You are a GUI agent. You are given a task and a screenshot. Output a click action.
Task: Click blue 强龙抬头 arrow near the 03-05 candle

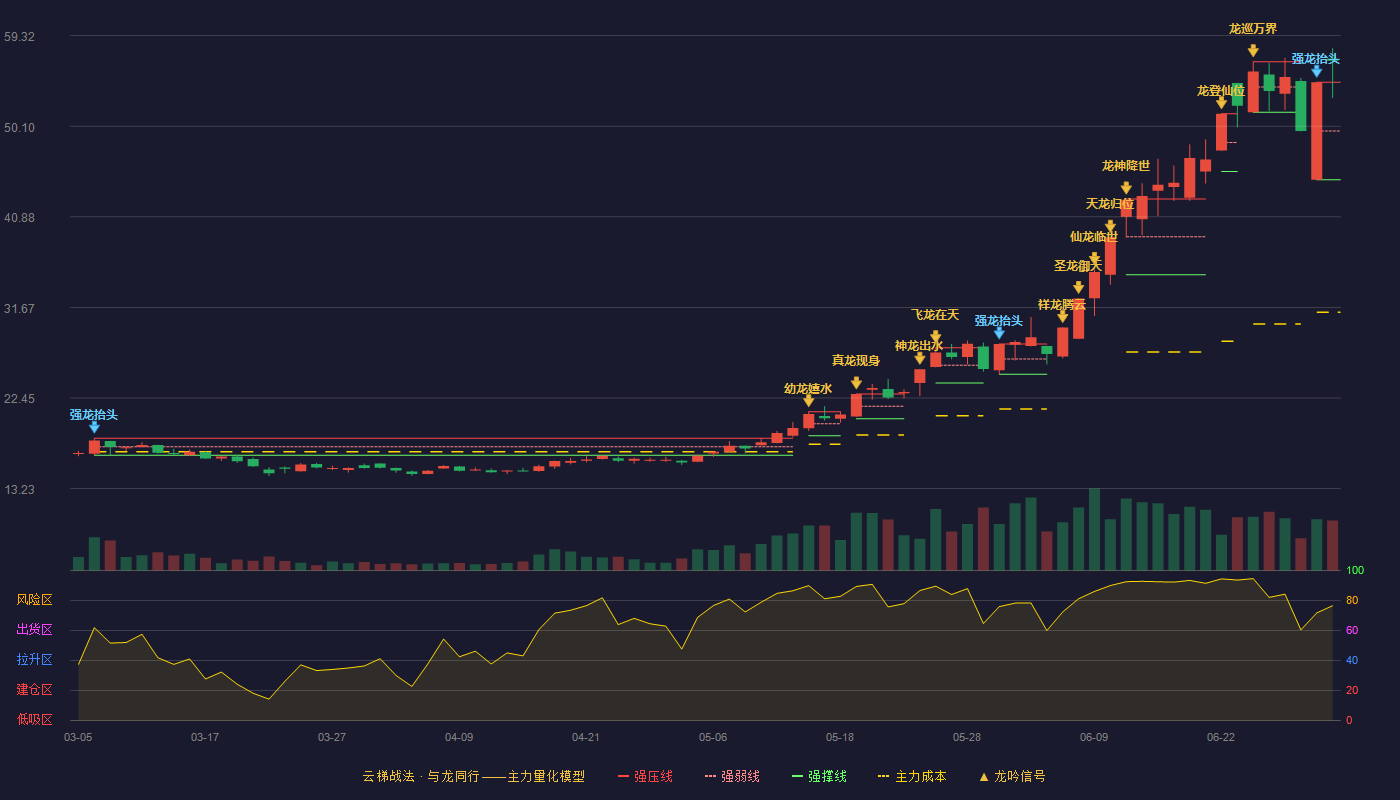click(x=94, y=427)
